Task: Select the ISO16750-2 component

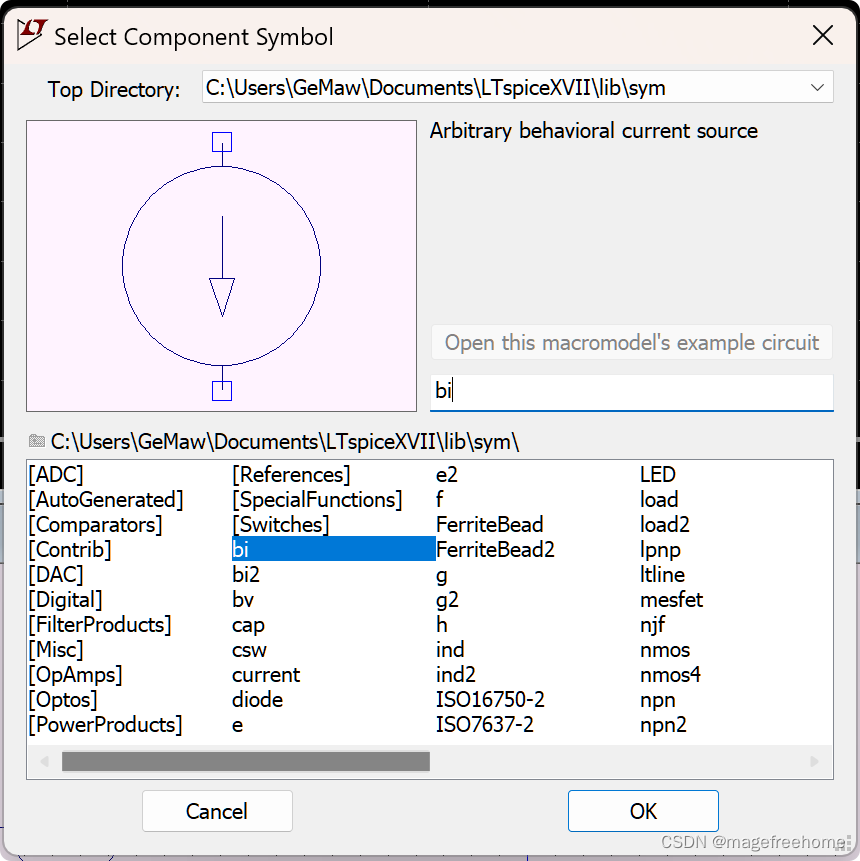Action: [490, 700]
